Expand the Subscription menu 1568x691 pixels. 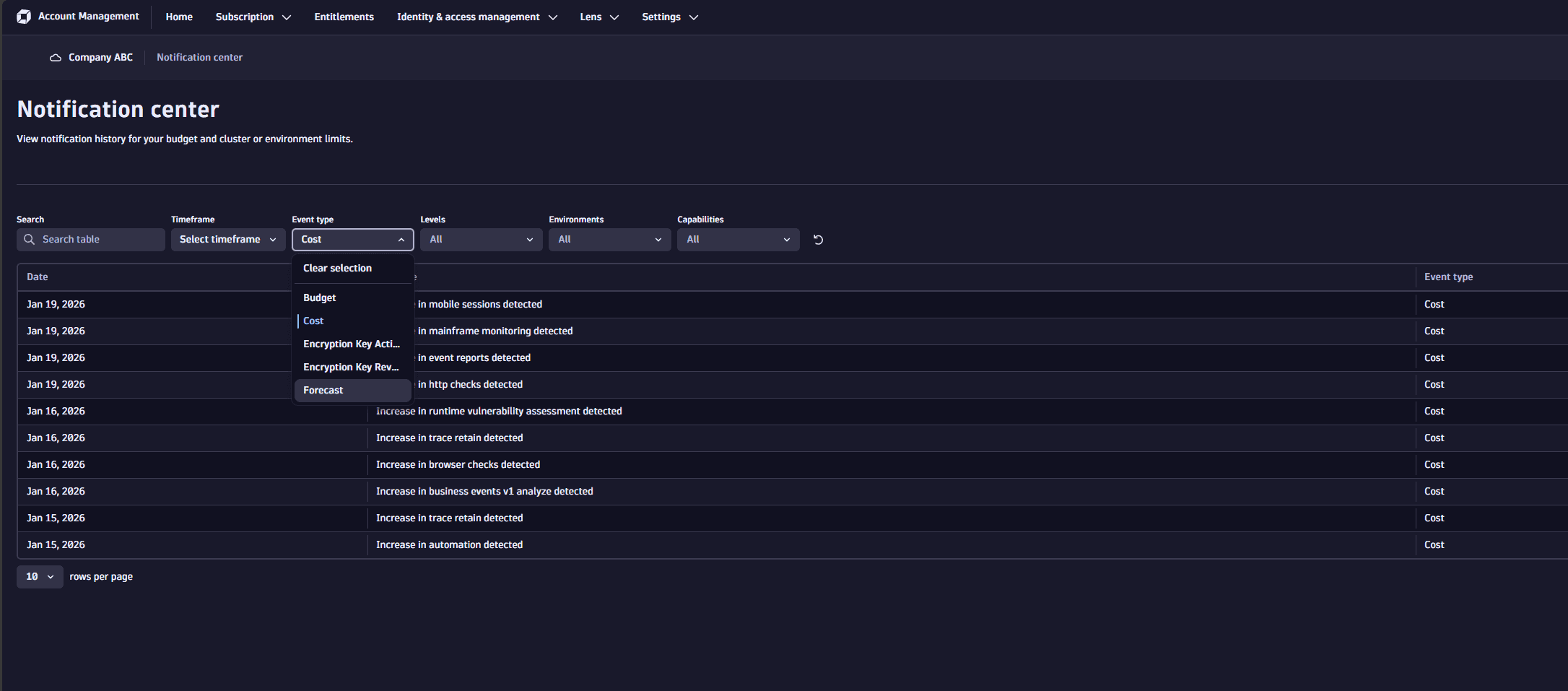pos(252,17)
